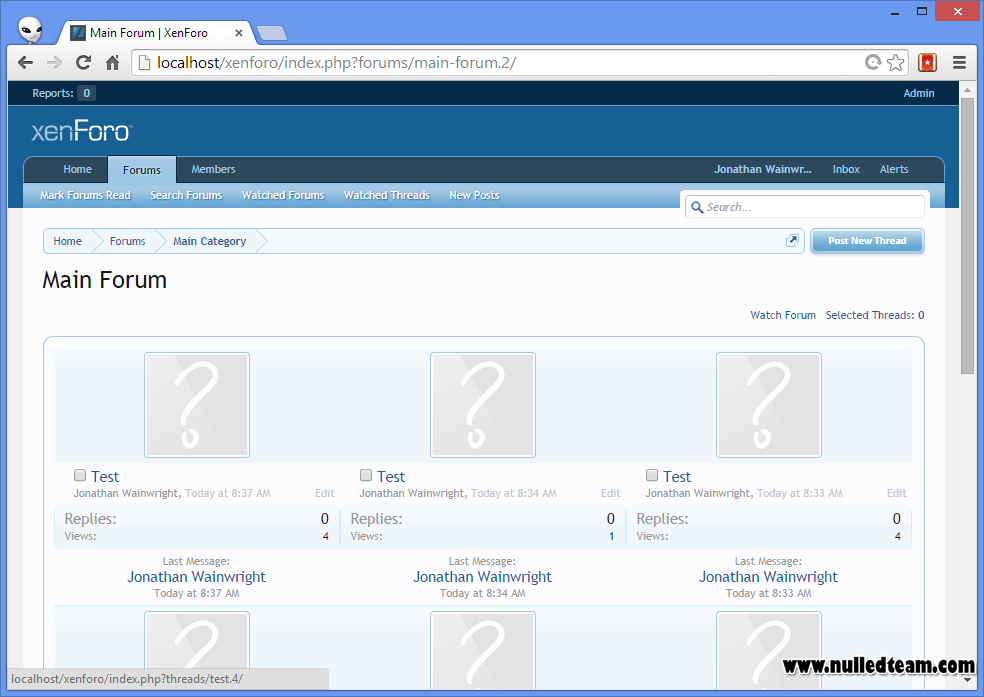Click Mark Forums Read link
Viewport: 984px width, 697px height.
pos(85,195)
